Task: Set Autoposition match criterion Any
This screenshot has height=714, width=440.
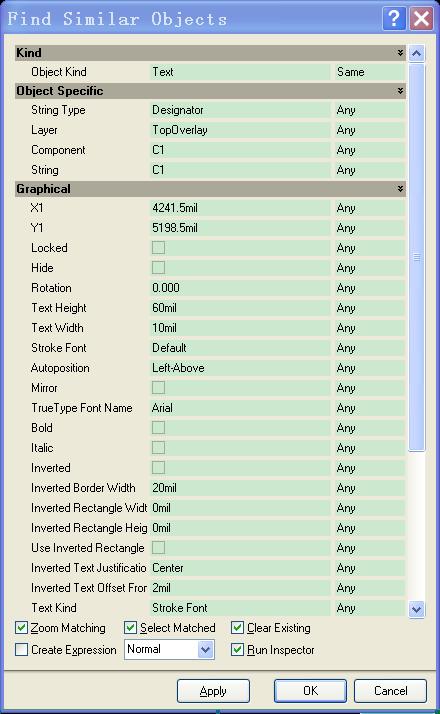Action: [369, 368]
